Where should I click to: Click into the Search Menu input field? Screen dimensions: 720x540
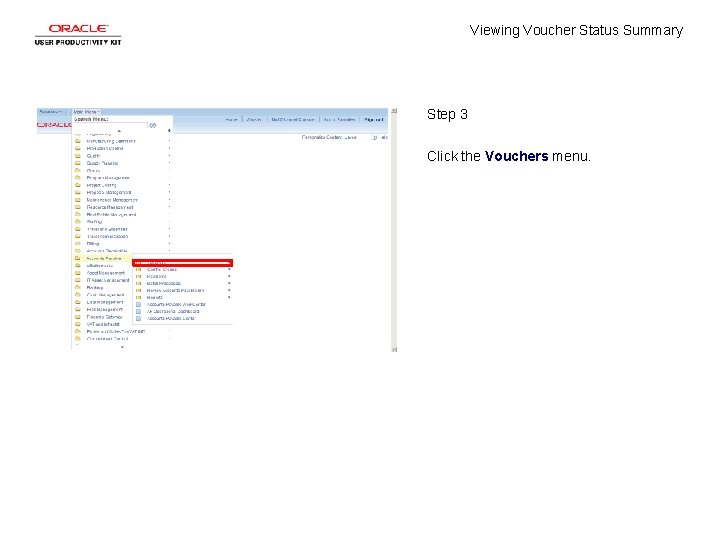[x=110, y=125]
